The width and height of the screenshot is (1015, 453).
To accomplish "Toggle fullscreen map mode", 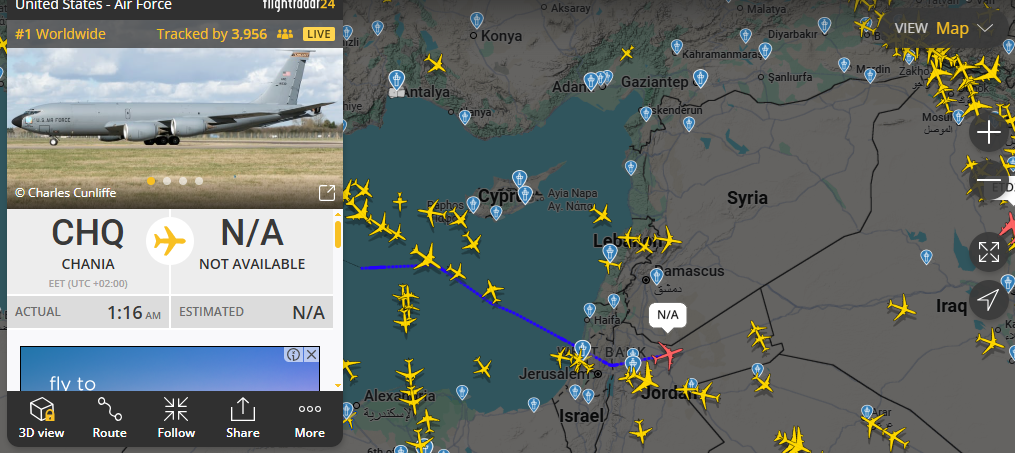I will [988, 252].
